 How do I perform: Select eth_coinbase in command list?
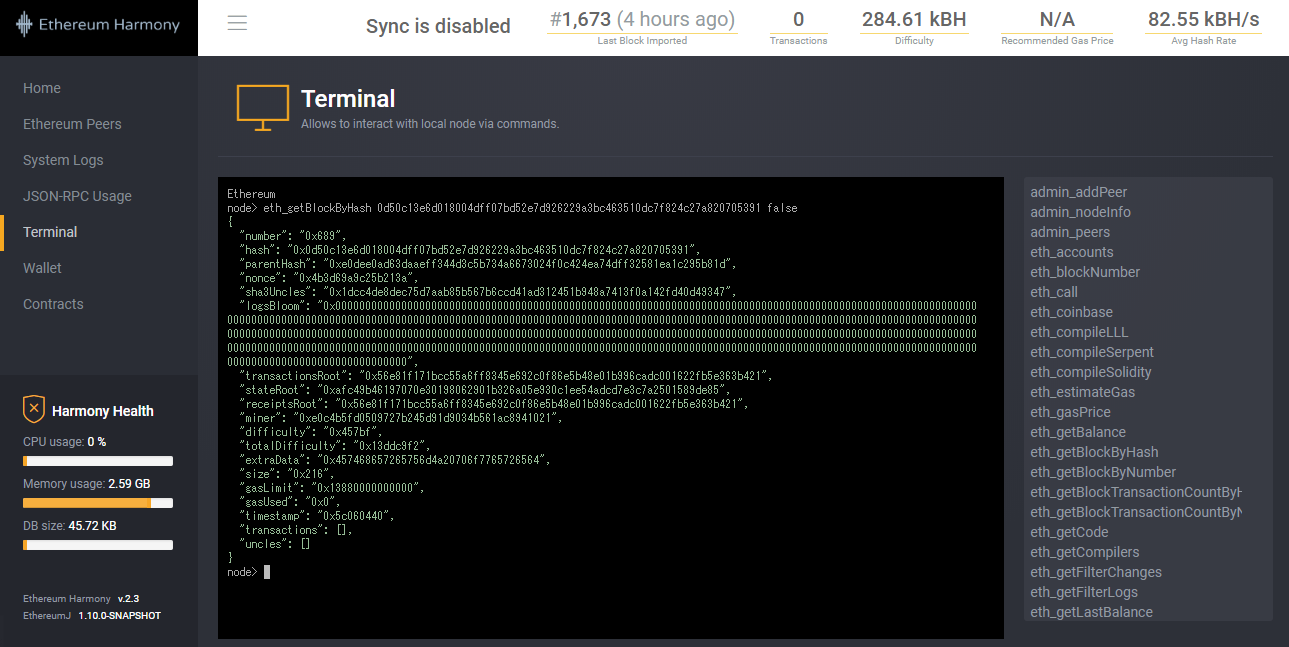pos(1071,312)
